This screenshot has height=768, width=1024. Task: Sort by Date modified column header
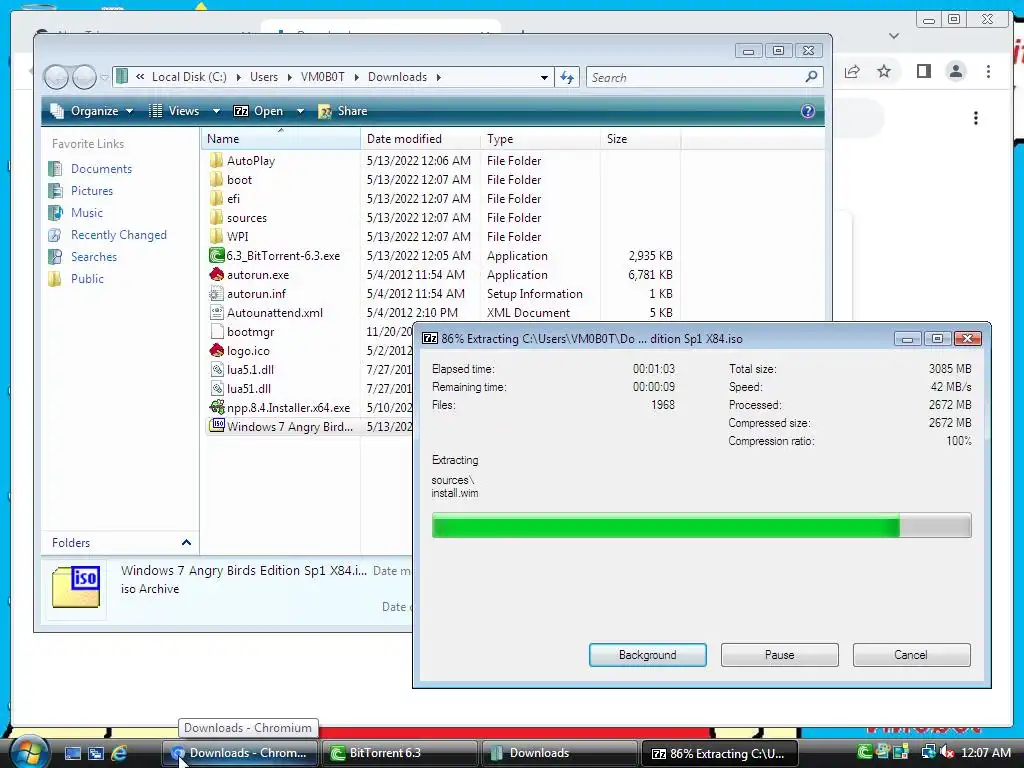click(x=420, y=138)
